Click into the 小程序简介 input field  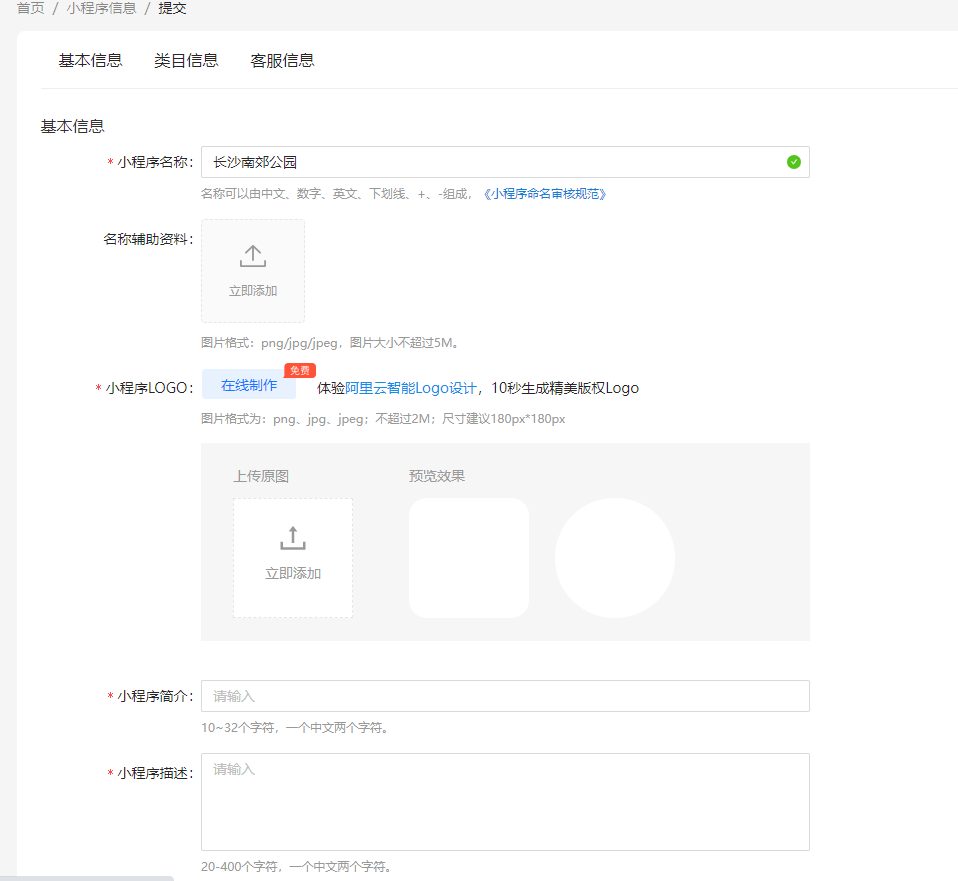point(505,696)
